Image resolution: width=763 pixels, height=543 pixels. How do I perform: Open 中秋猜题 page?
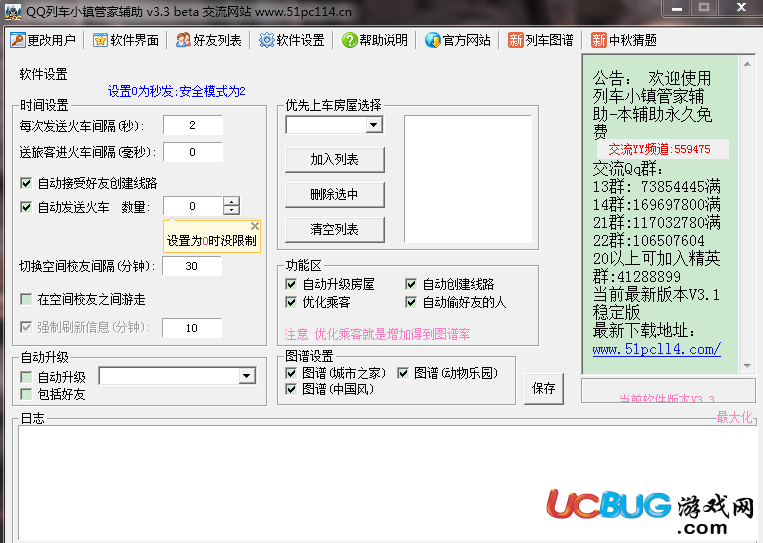tap(633, 40)
